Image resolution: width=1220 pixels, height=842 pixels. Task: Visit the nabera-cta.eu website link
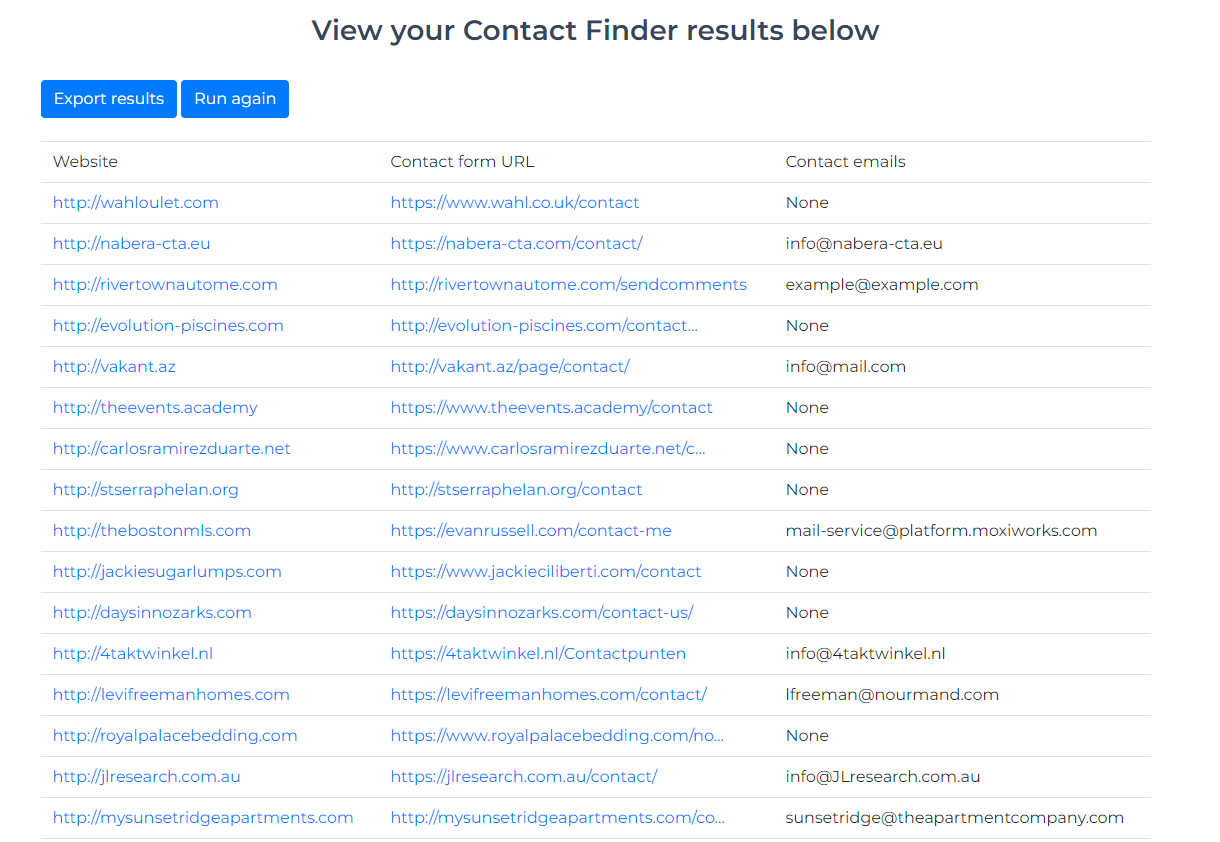point(132,244)
